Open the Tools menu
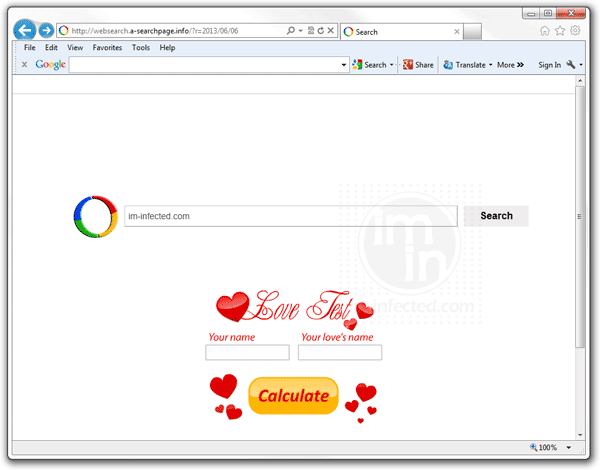Viewport: 600px width, 470px height. (141, 47)
